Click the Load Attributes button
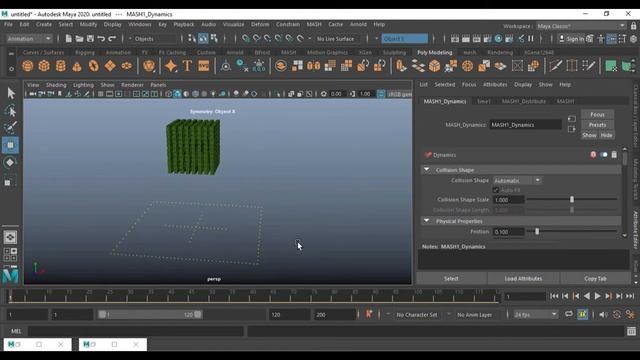Image resolution: width=640 pixels, height=360 pixels. coord(523,278)
